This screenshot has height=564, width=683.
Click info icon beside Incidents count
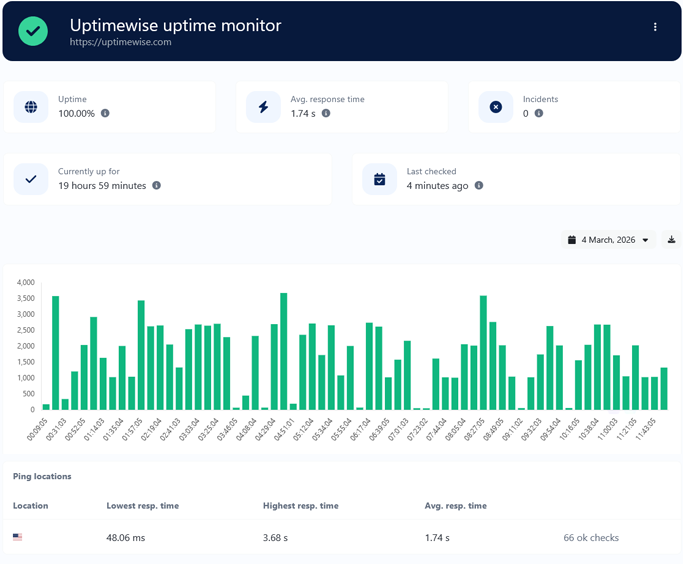click(539, 114)
